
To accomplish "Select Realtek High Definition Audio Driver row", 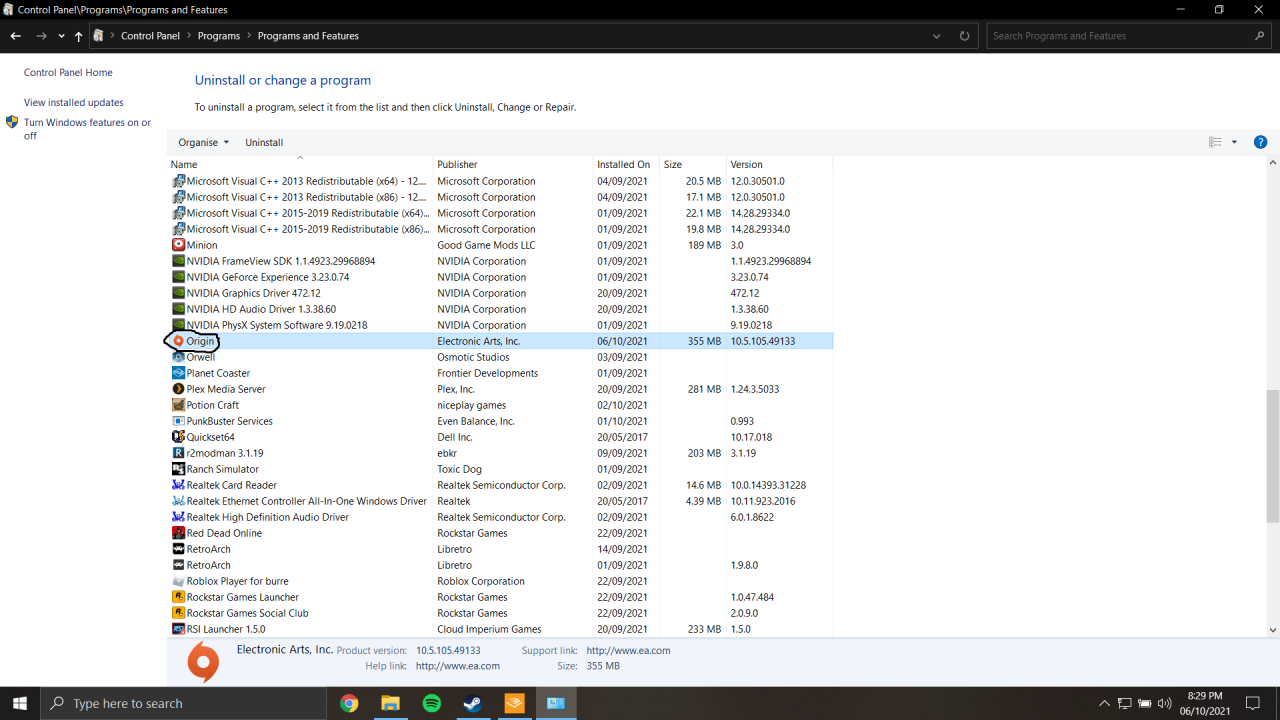I will point(500,517).
